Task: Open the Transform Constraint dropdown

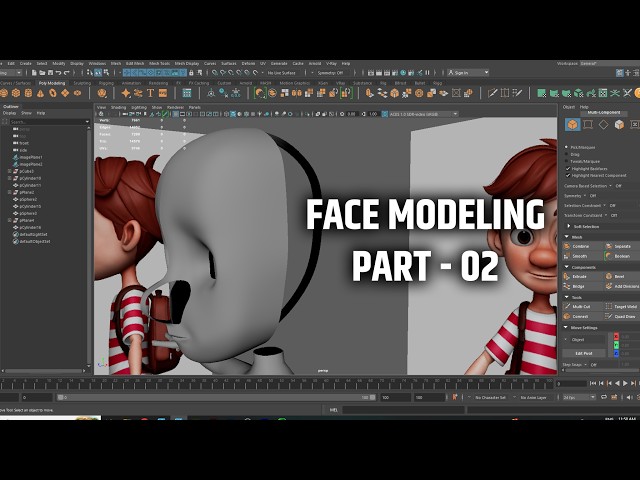Action: (607, 215)
